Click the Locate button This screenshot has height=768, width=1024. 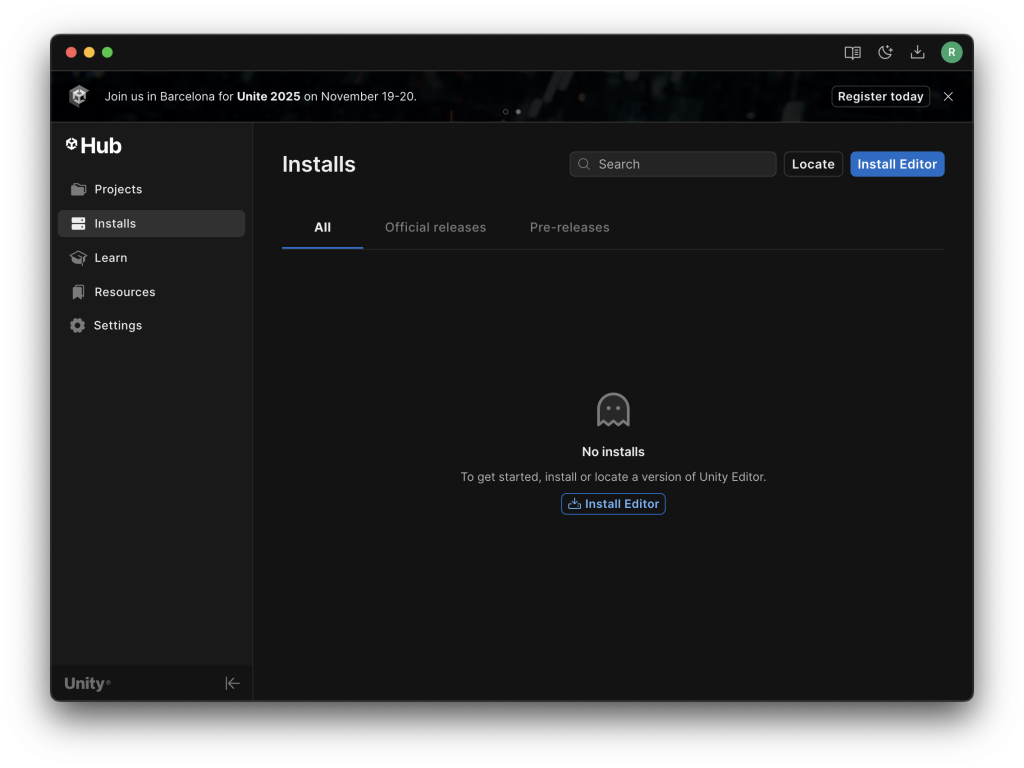coord(813,164)
